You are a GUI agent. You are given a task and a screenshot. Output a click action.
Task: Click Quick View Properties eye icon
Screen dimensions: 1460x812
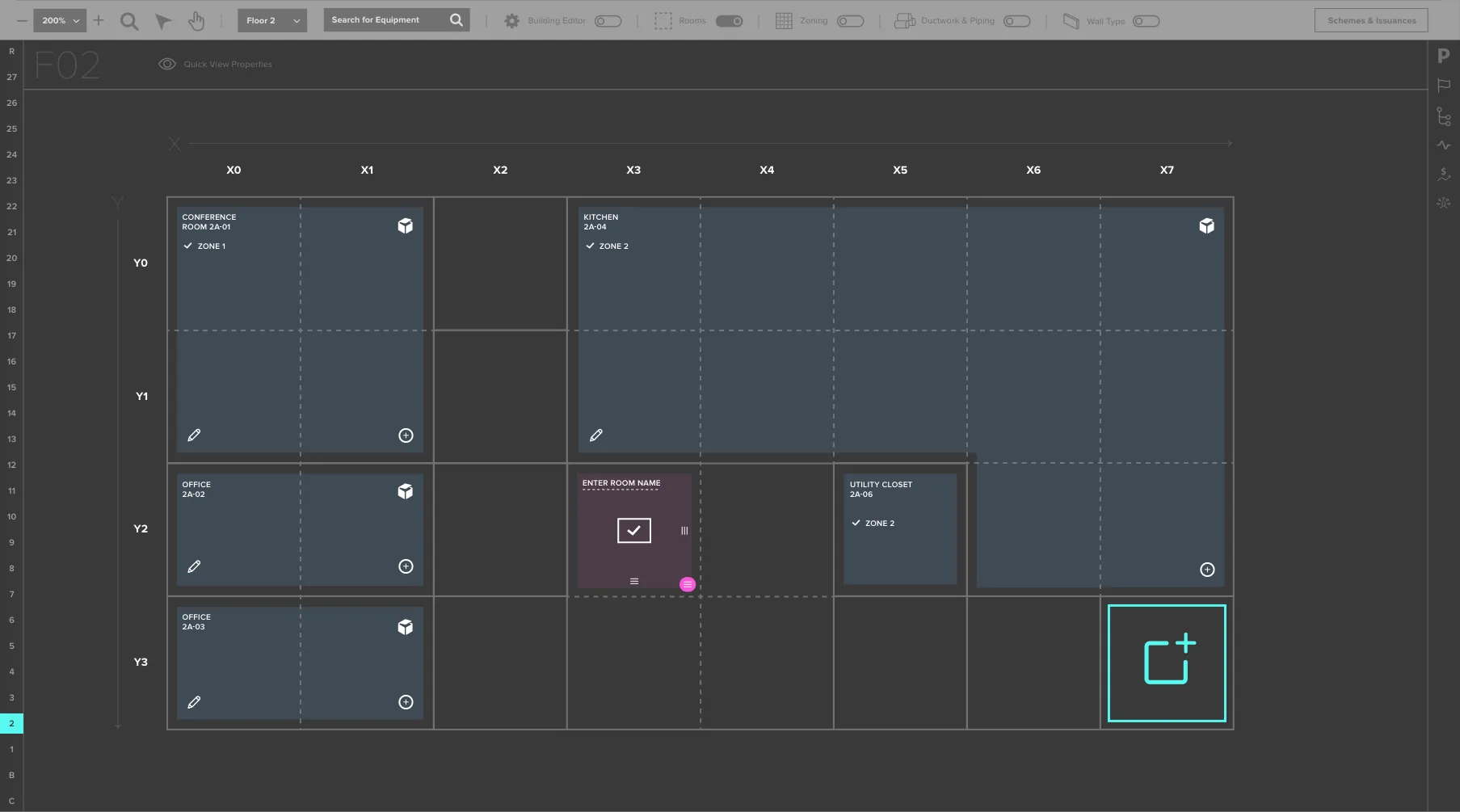pos(167,64)
